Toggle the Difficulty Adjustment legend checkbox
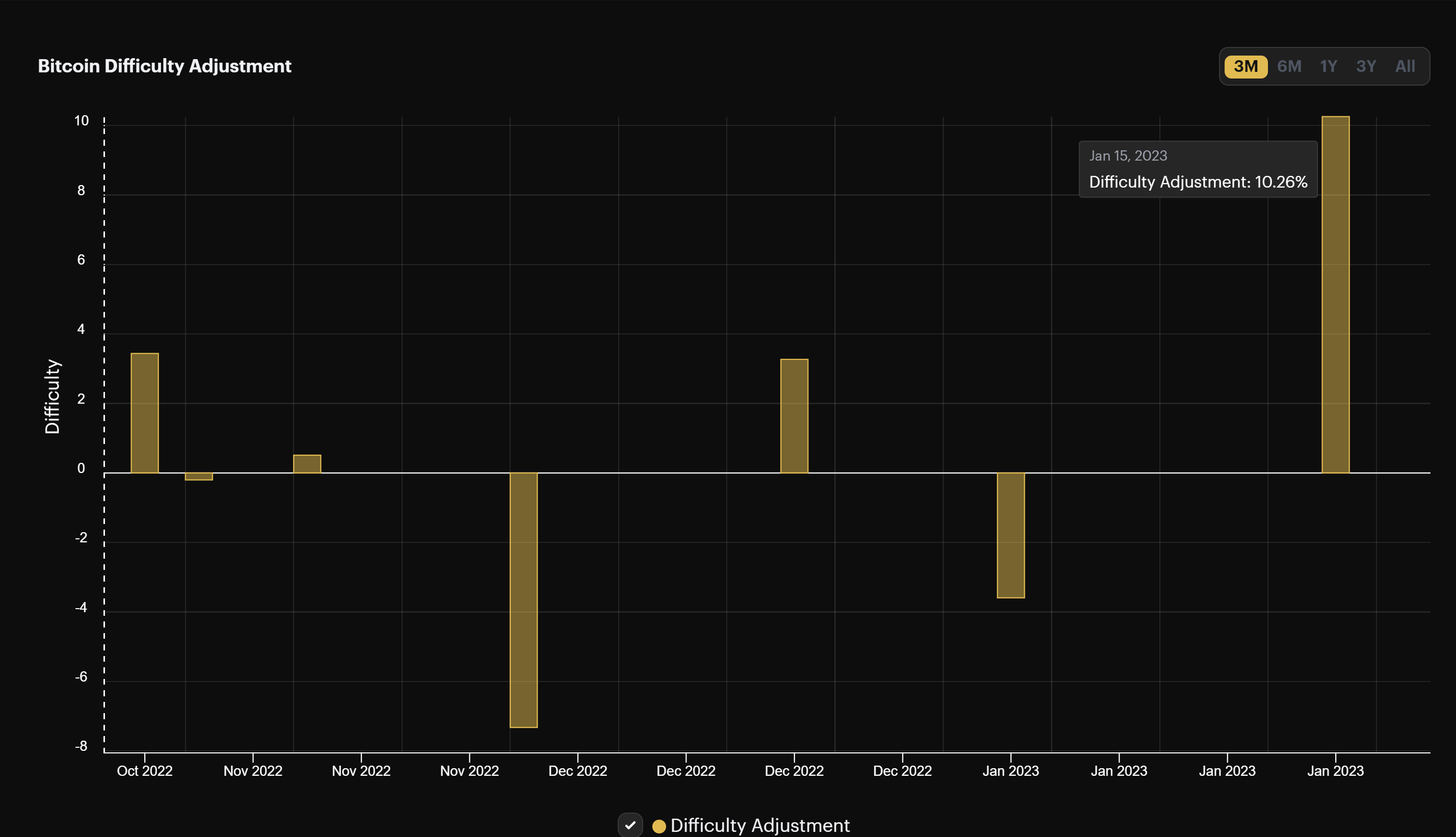1456x837 pixels. pyautogui.click(x=630, y=824)
